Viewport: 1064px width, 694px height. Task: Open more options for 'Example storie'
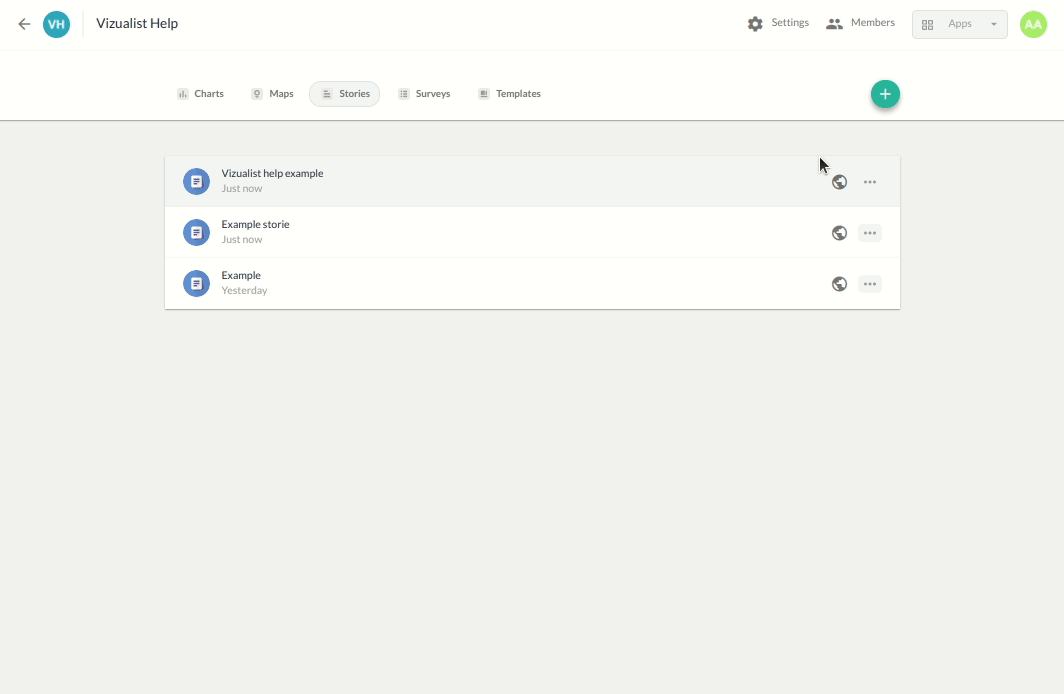pos(870,233)
